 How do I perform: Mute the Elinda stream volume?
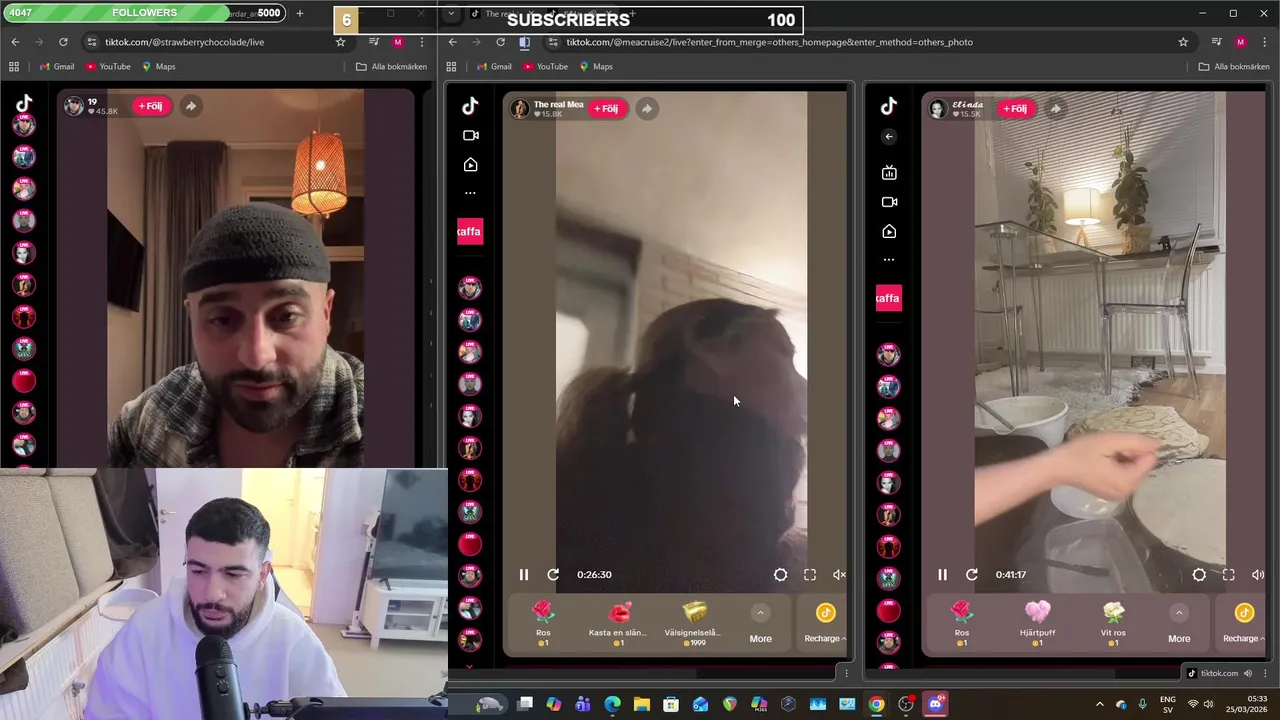[x=1258, y=575]
